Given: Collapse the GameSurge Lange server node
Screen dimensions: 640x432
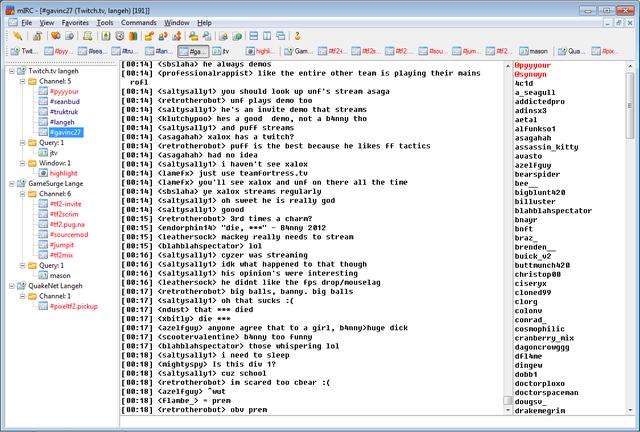Looking at the screenshot, I should 9,183.
